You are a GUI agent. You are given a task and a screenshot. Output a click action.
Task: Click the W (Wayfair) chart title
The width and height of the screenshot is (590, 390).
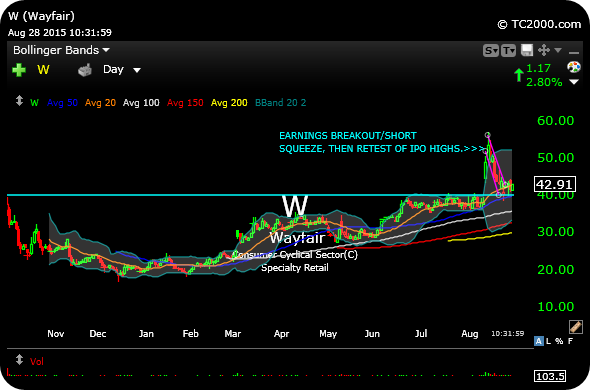coord(41,16)
